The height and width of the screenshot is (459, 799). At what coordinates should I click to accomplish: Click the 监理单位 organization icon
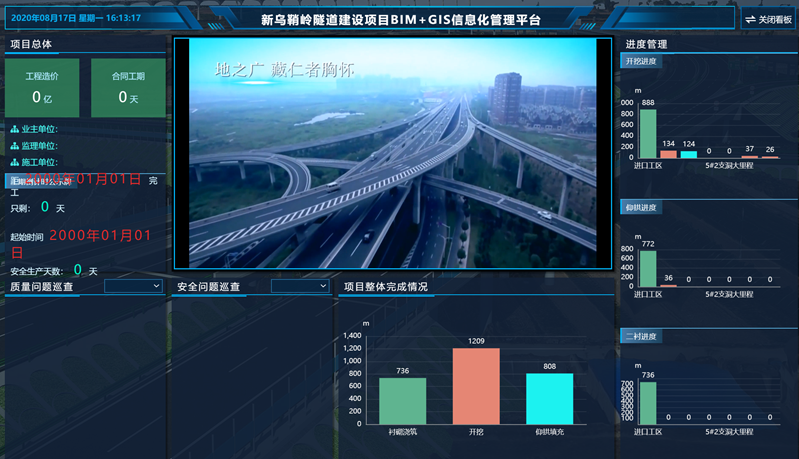(x=14, y=146)
